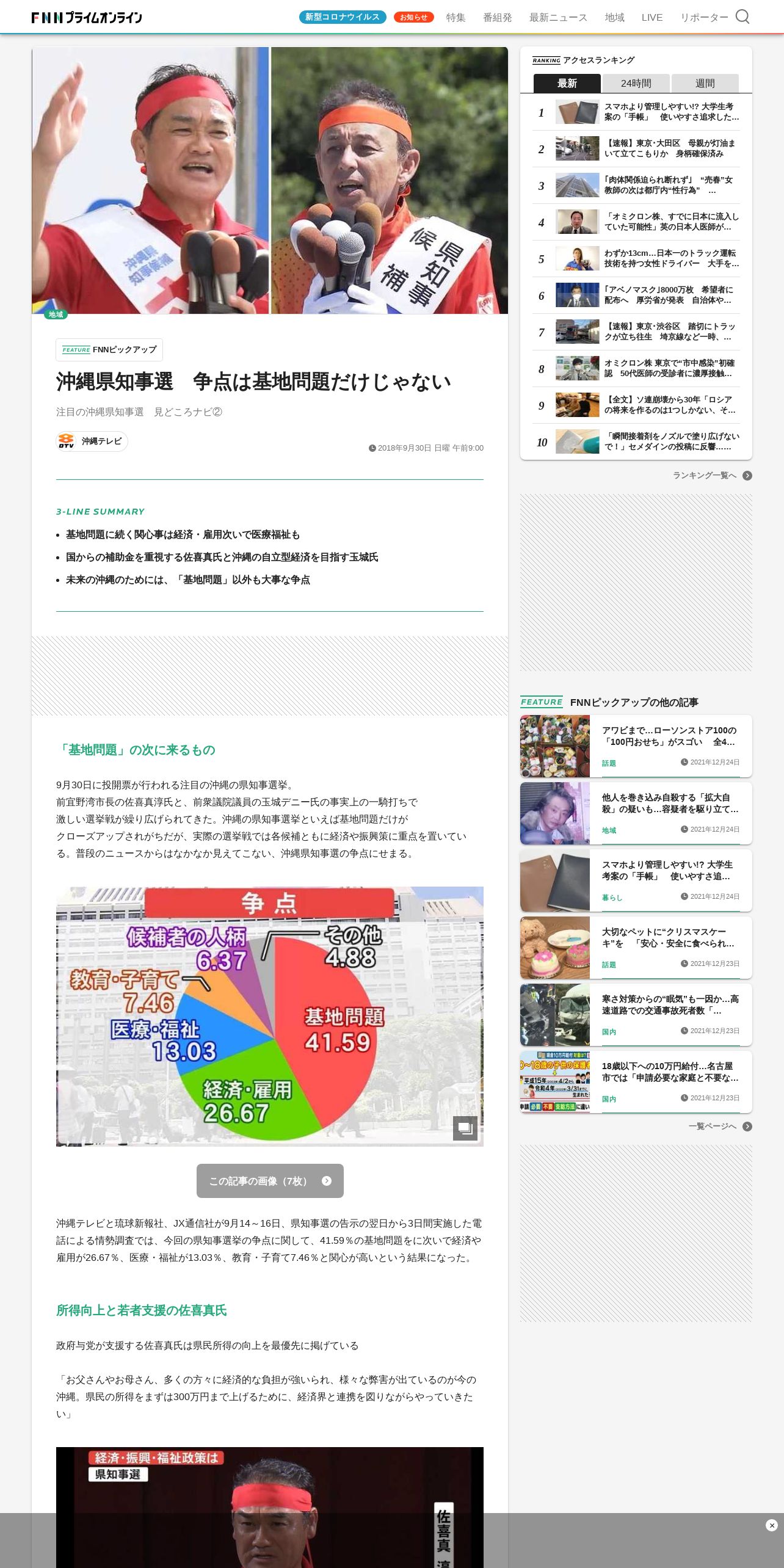Click the hero image of two candidates
The image size is (784, 1568).
click(270, 181)
